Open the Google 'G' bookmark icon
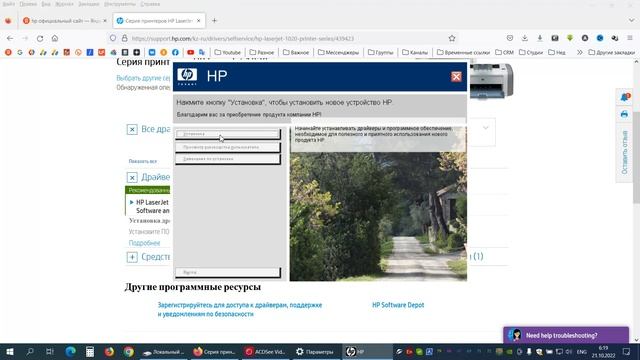This screenshot has height=360, width=640. pos(20,52)
